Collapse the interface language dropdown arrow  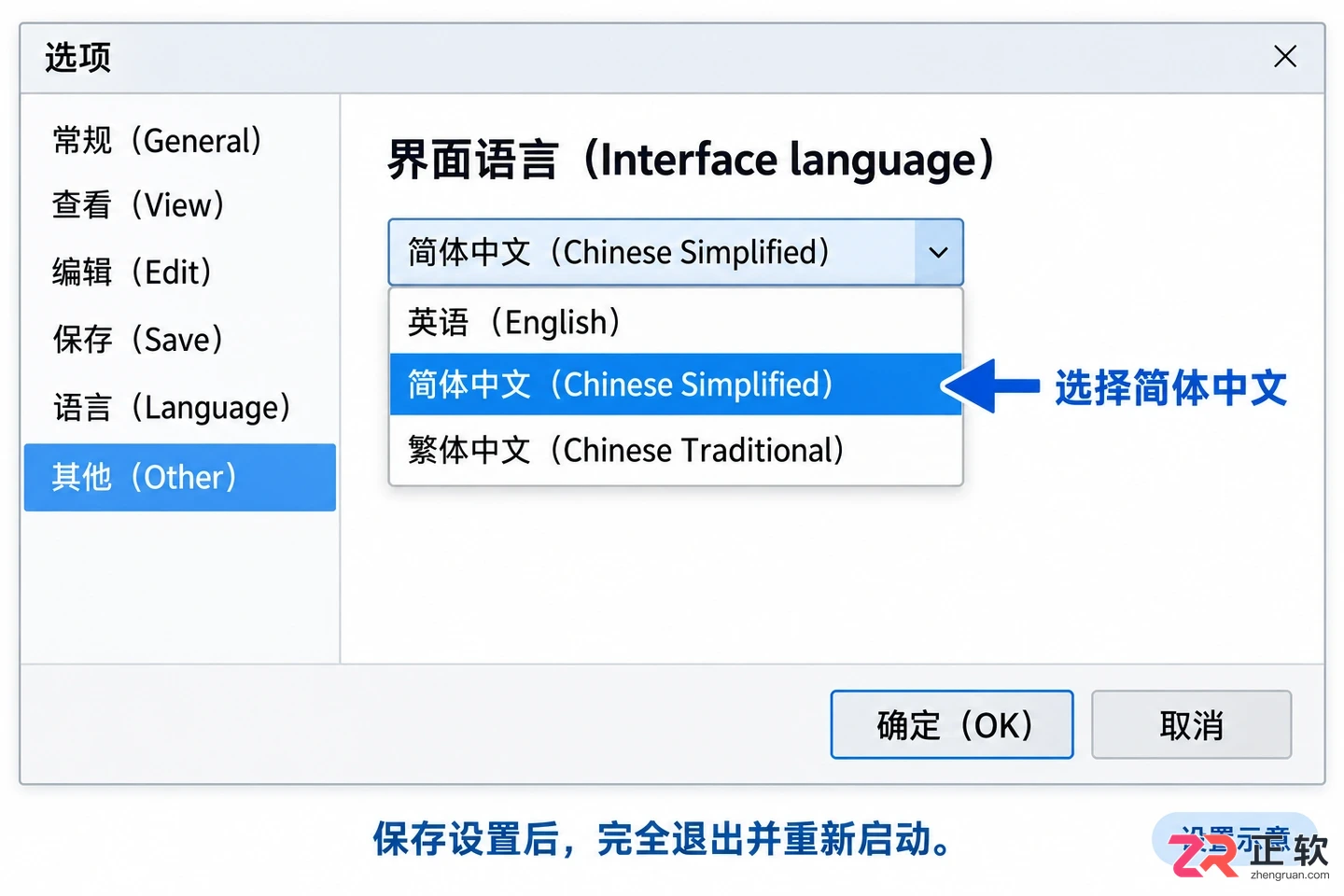point(939,252)
